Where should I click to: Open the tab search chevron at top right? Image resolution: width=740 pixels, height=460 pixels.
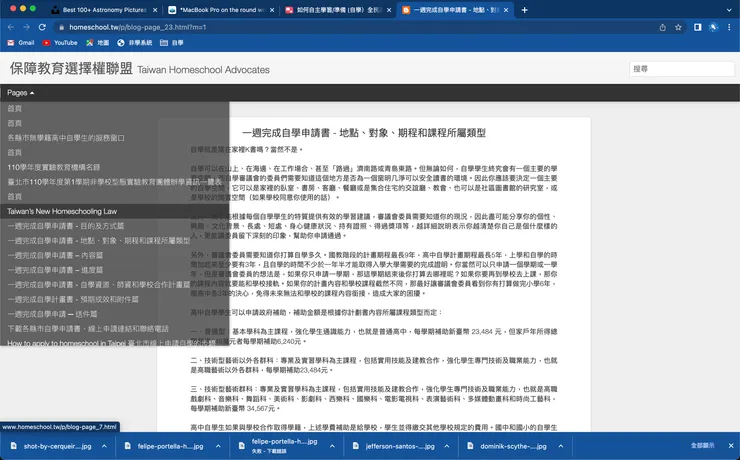[x=729, y=10]
